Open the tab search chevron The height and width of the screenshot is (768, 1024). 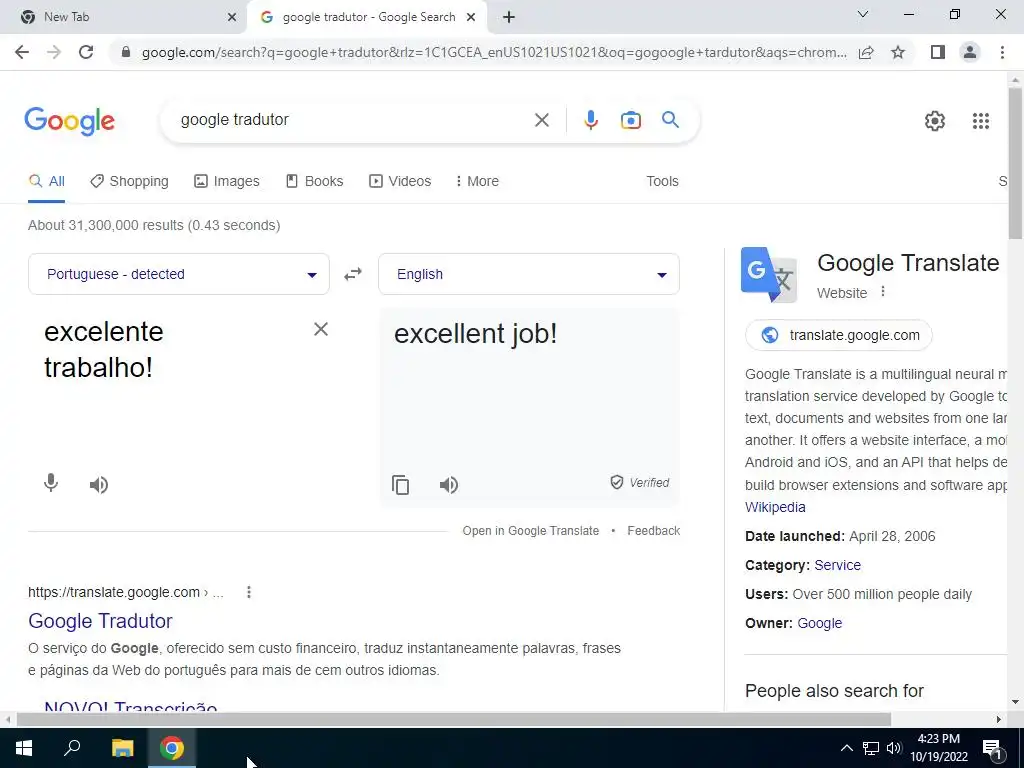point(862,14)
